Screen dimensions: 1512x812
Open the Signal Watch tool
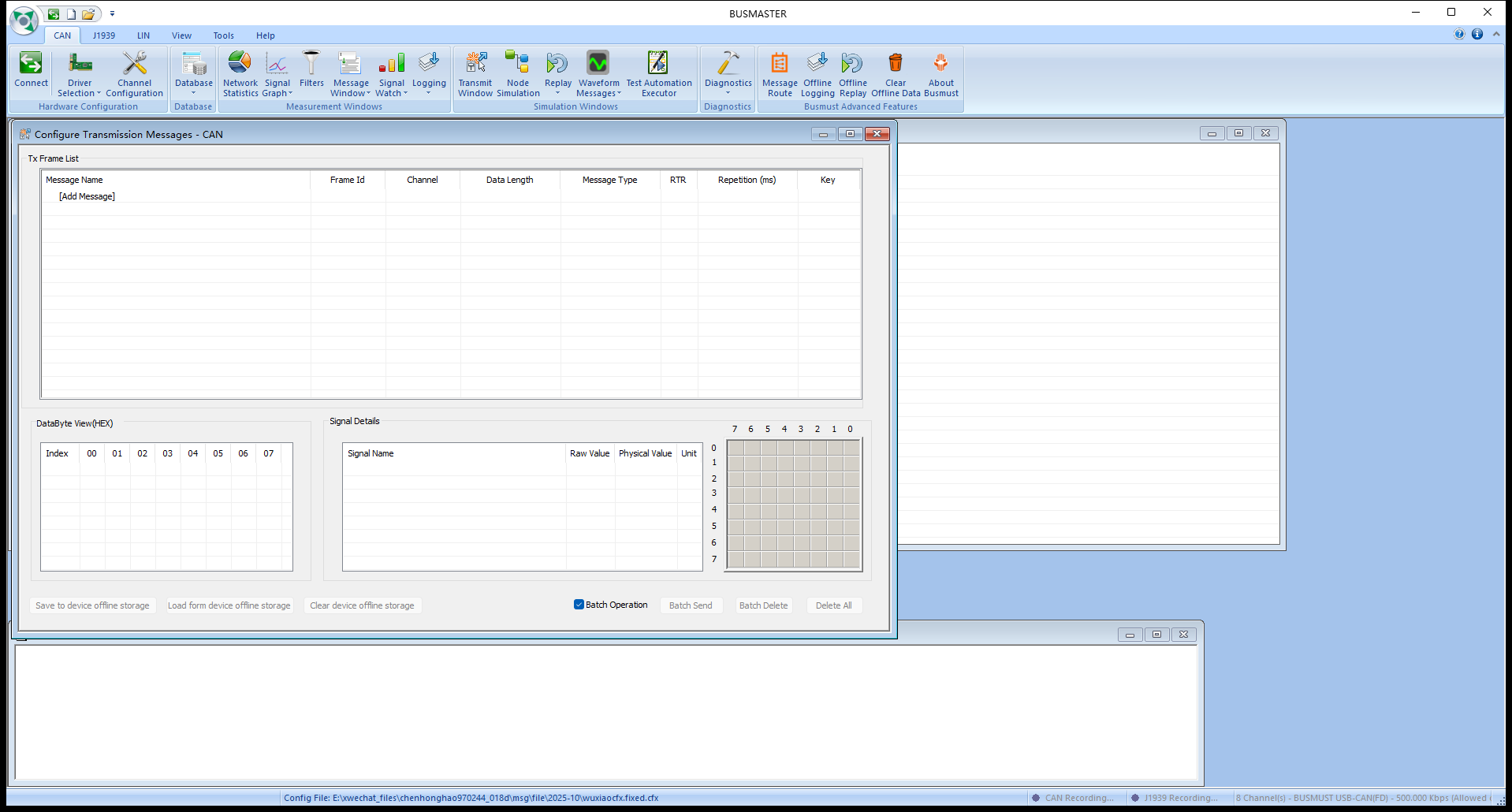[392, 73]
